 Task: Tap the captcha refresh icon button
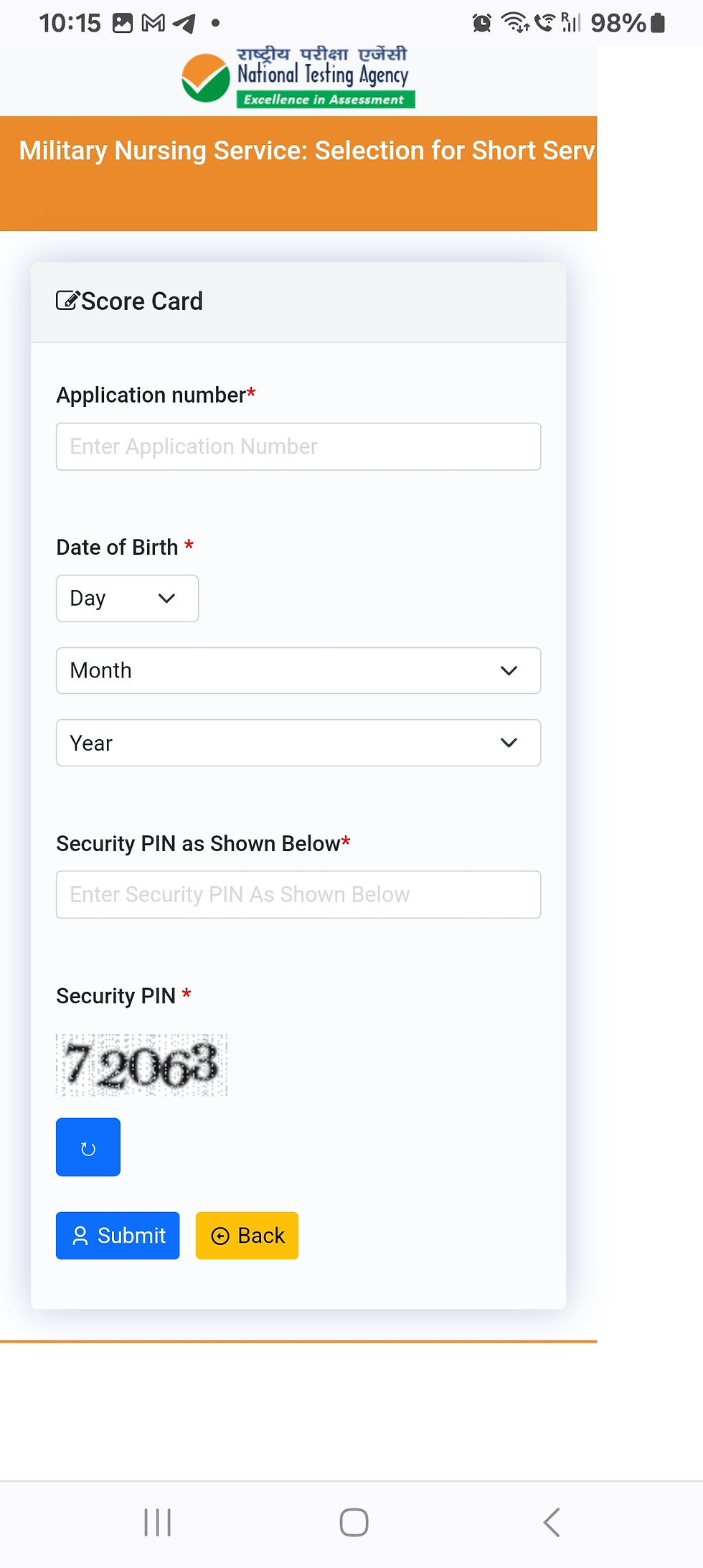click(x=88, y=1147)
